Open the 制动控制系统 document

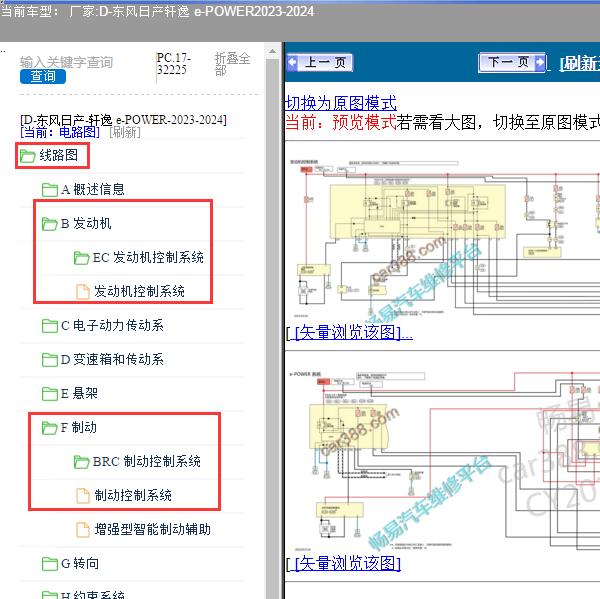point(133,496)
